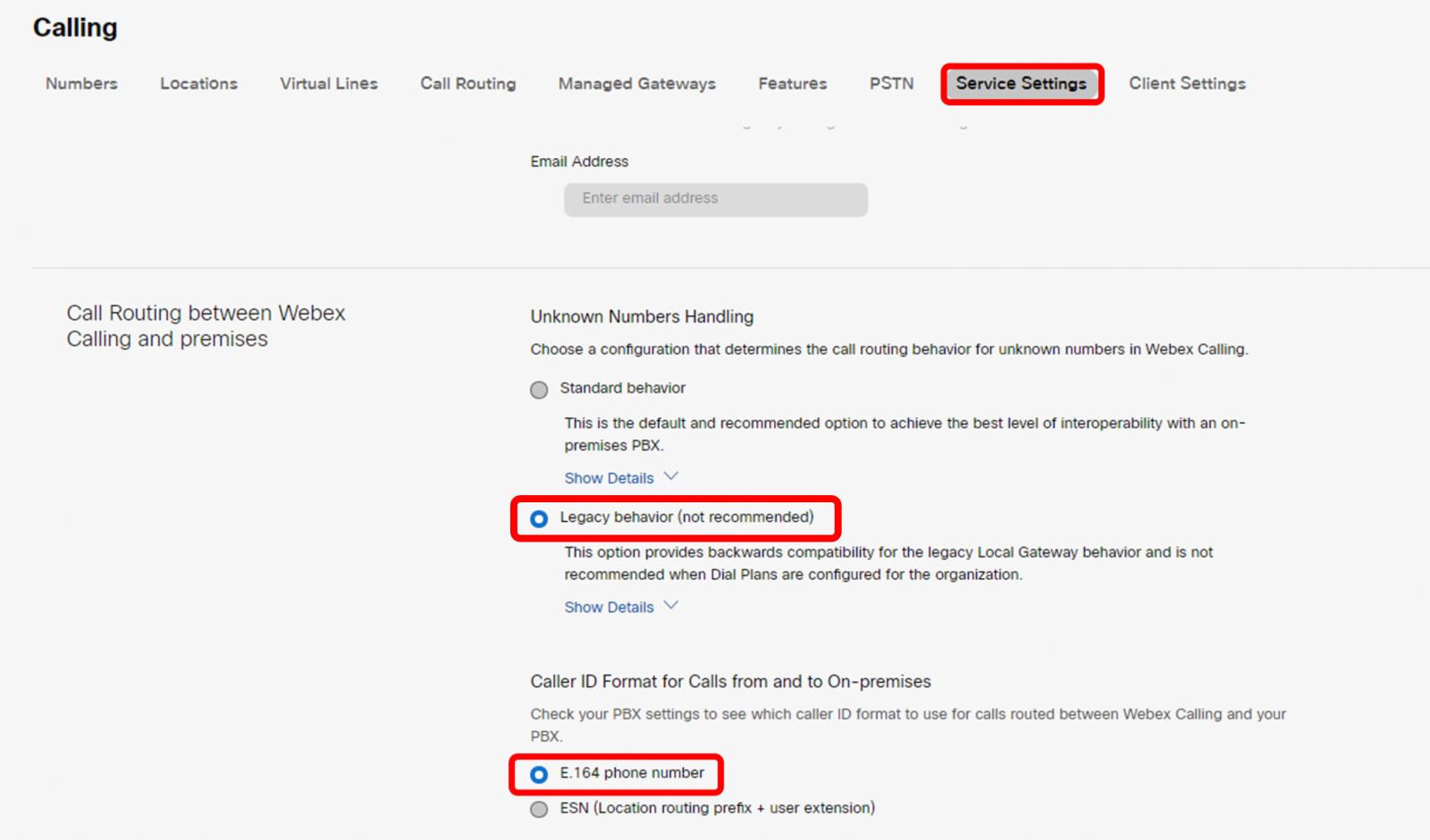Image resolution: width=1430 pixels, height=840 pixels.
Task: Click the Unknown Numbers Handling heading
Action: point(642,317)
